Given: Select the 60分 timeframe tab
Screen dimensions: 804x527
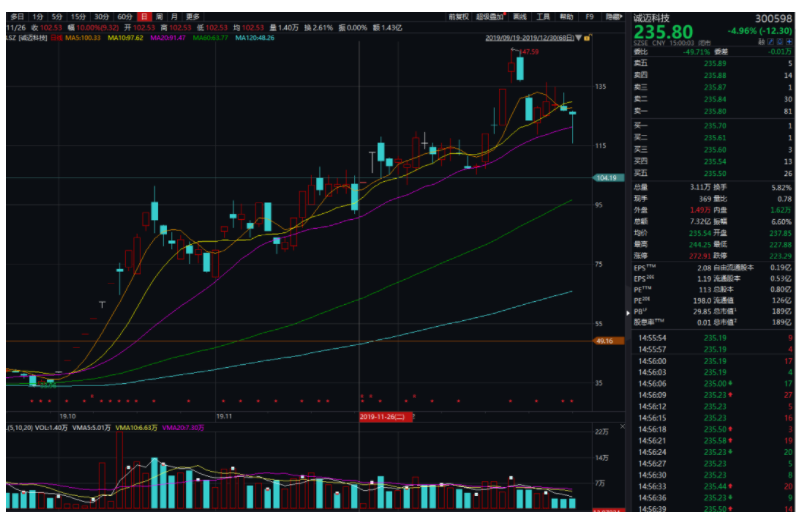Looking at the screenshot, I should pos(124,18).
